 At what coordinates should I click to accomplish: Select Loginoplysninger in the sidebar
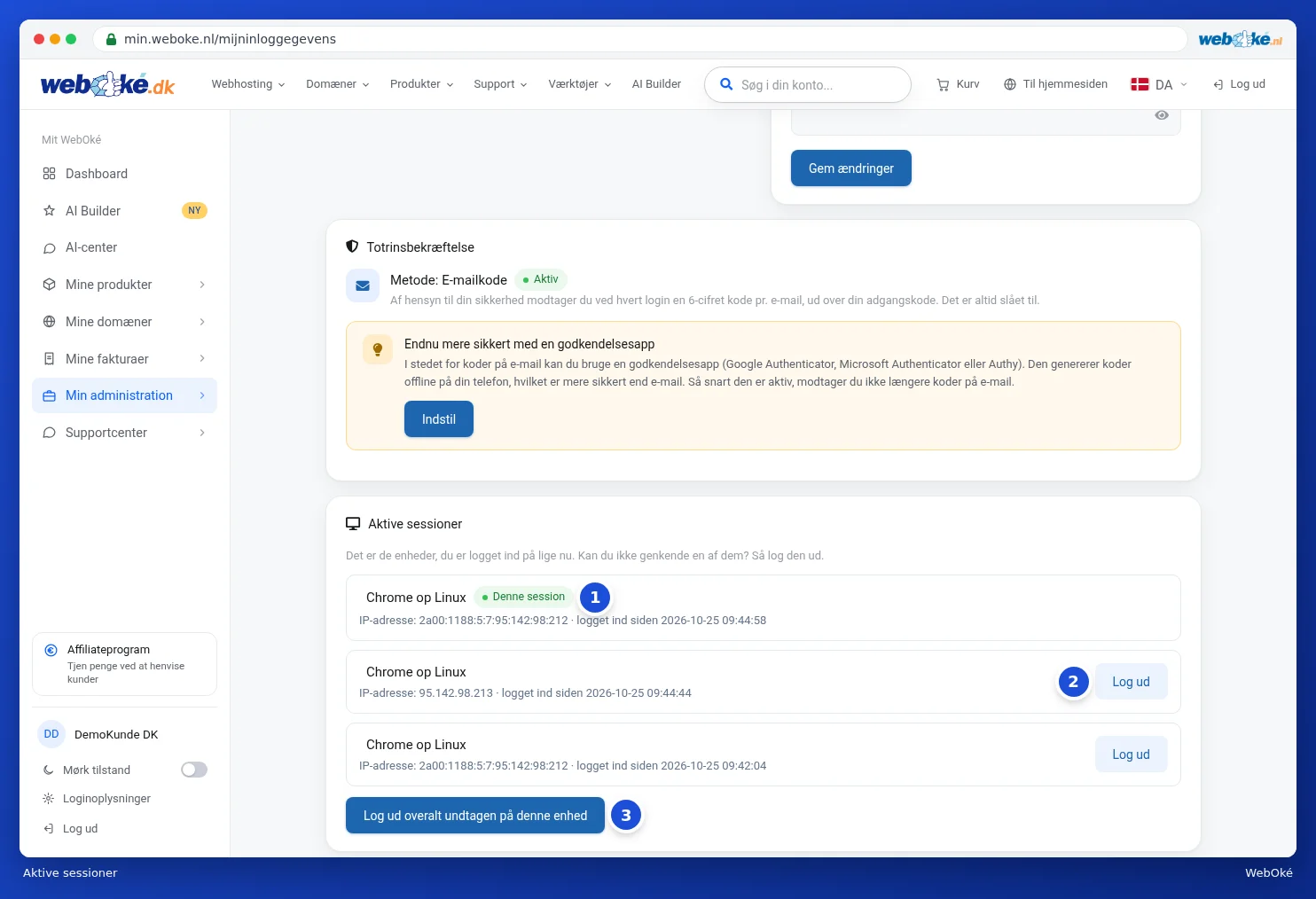pyautogui.click(x=106, y=799)
